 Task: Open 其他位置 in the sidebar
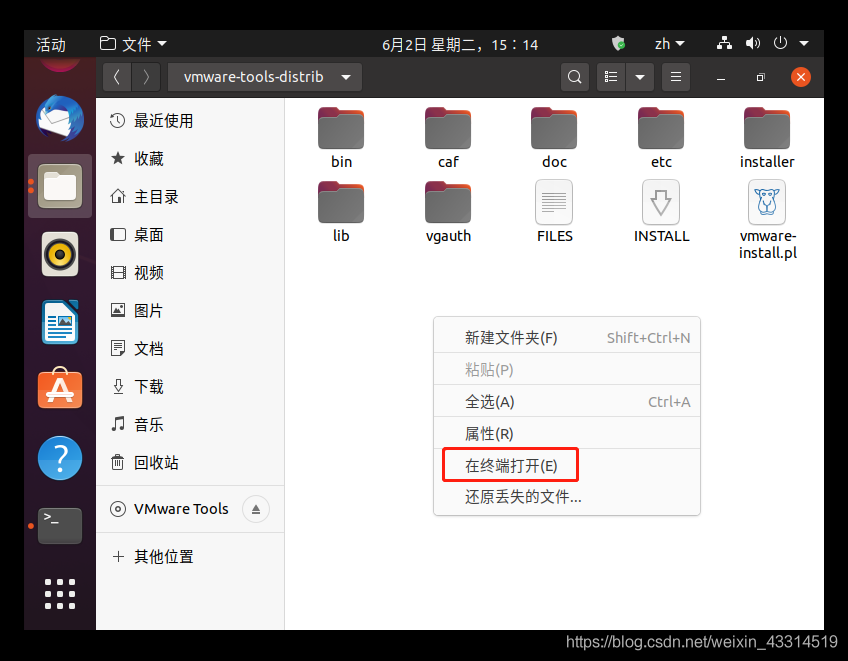[x=163, y=556]
